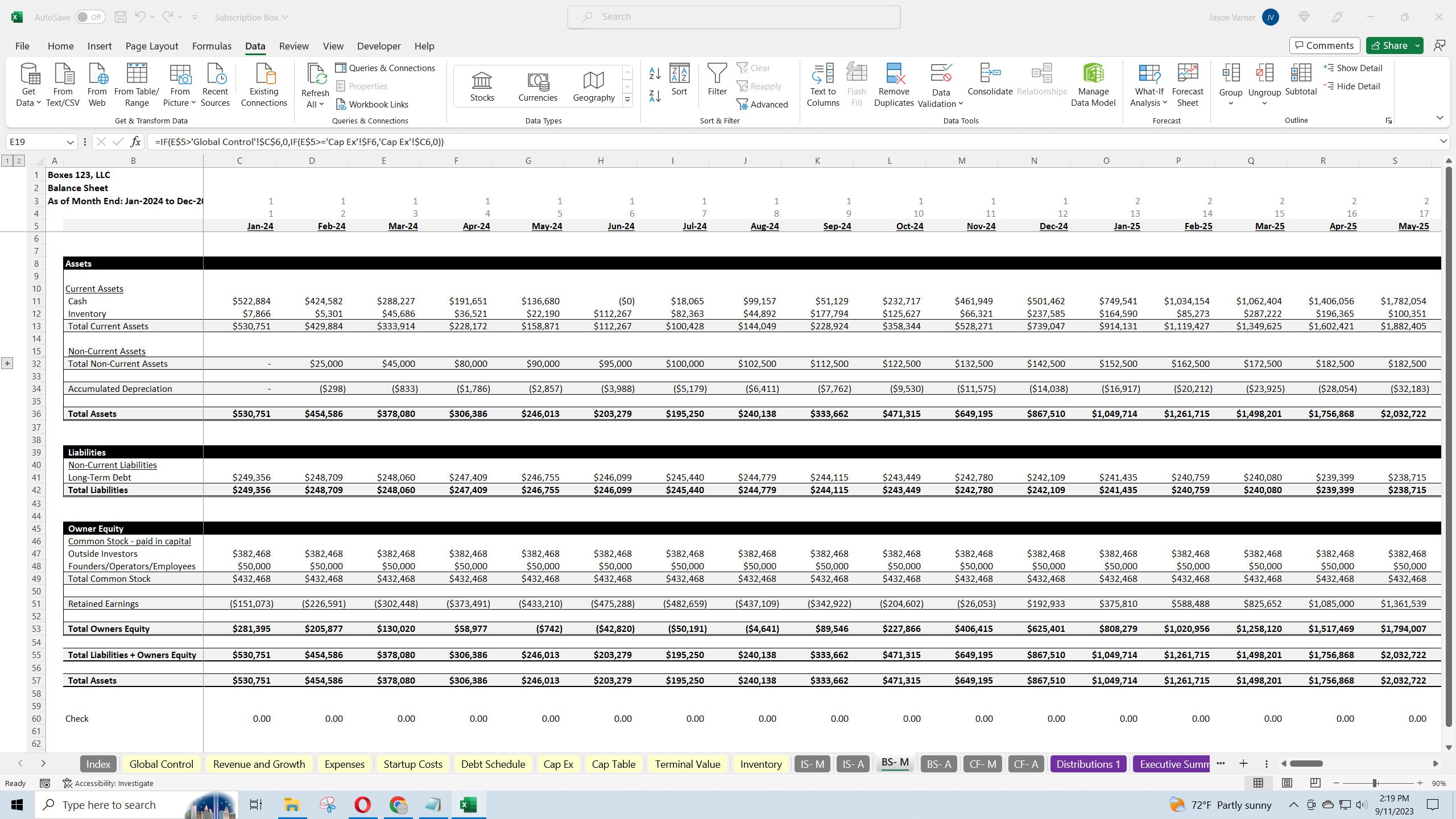Click Refresh All in the ribbon
Viewport: 1456px width, 819px height.
coord(315,85)
